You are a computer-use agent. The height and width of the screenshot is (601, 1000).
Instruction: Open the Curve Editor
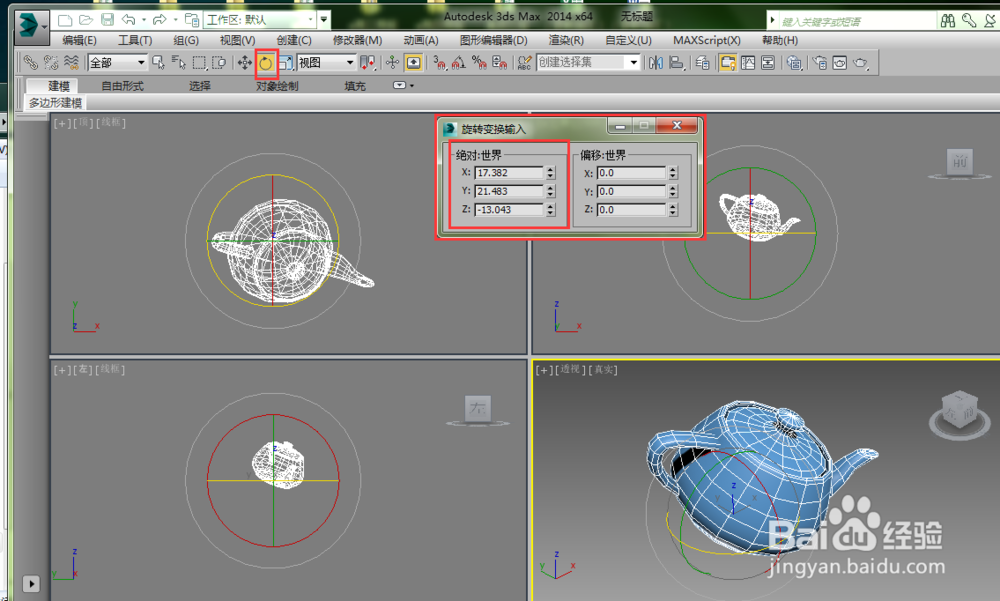(x=748, y=63)
